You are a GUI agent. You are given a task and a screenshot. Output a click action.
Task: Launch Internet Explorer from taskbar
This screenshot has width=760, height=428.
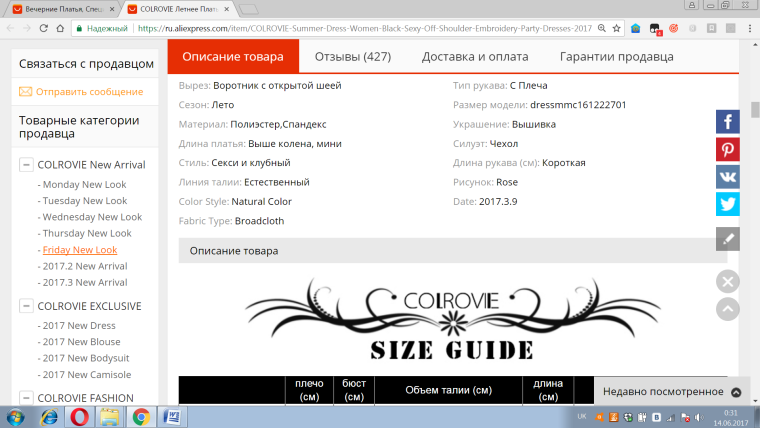click(x=49, y=417)
